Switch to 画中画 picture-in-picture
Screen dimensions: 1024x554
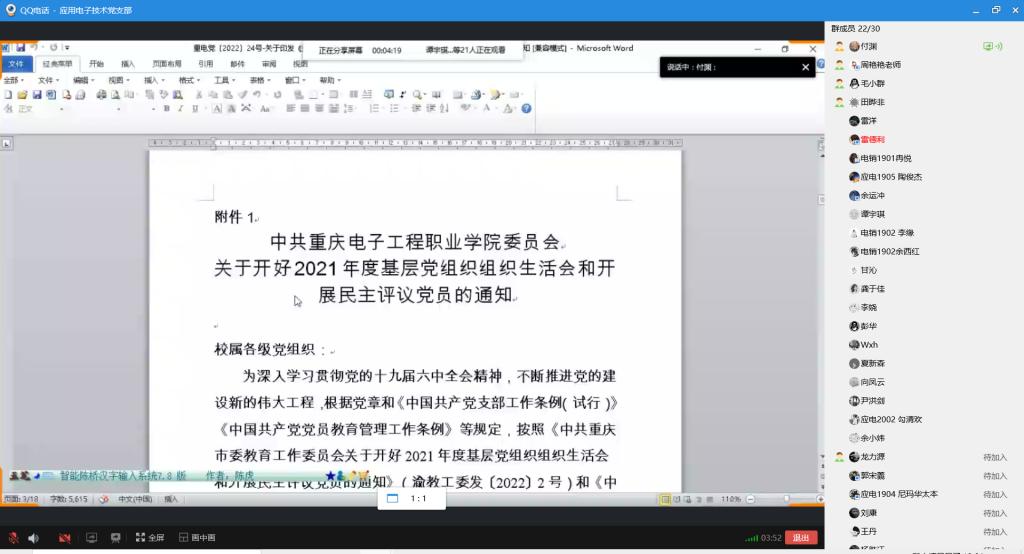197,538
